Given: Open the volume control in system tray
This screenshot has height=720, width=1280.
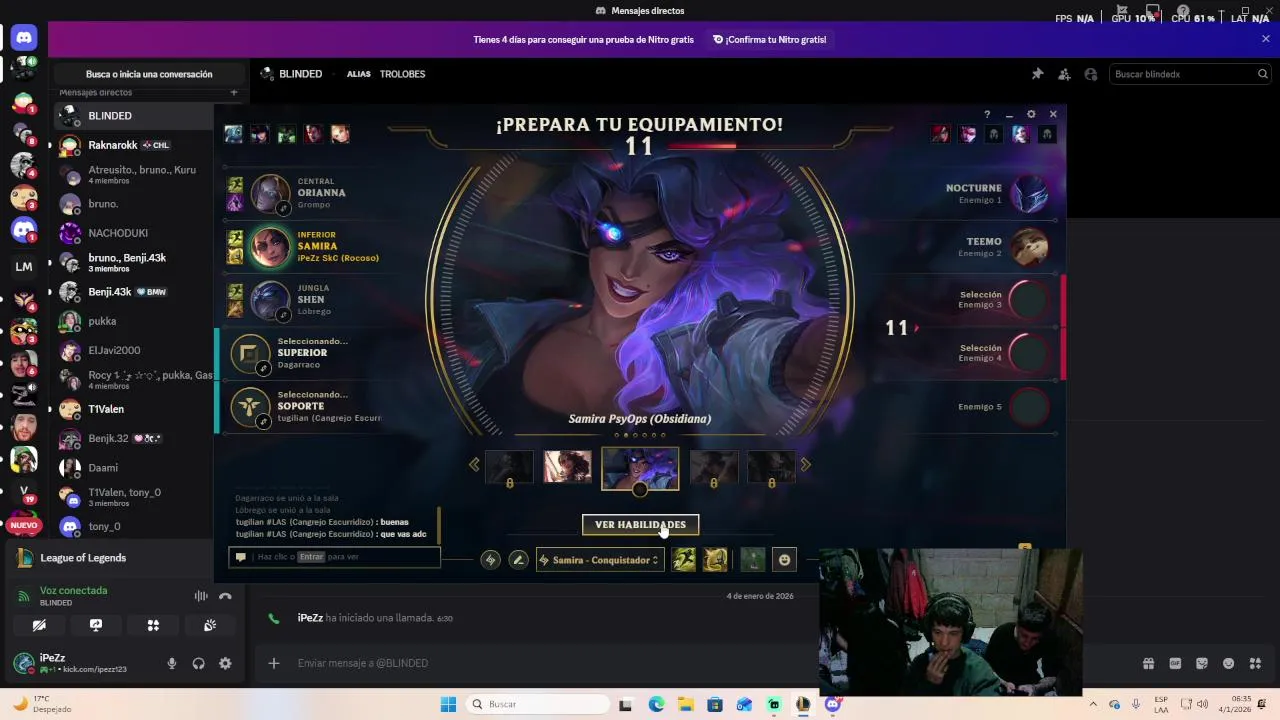Looking at the screenshot, I should [x=1202, y=704].
